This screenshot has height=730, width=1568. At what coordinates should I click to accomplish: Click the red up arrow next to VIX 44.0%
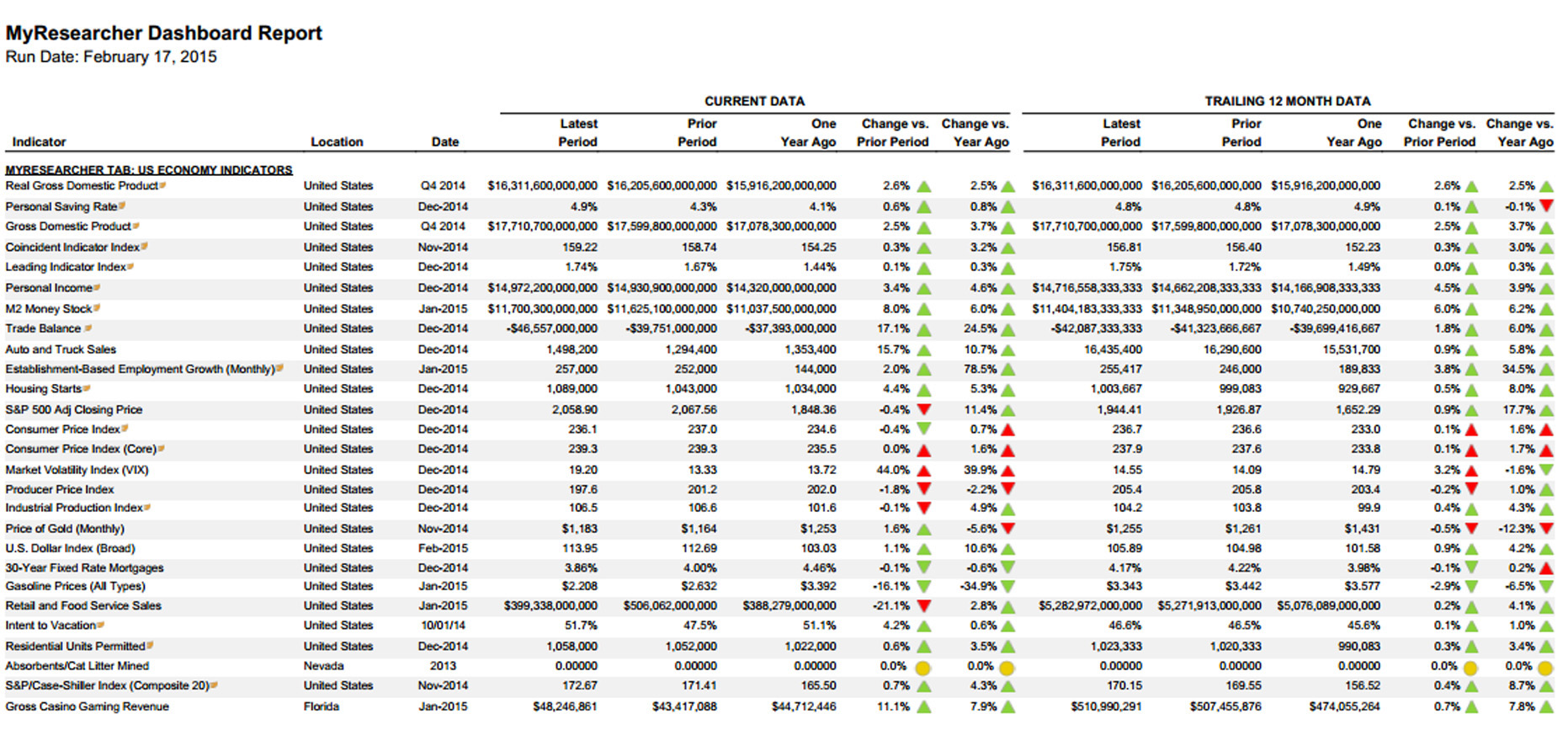click(924, 471)
